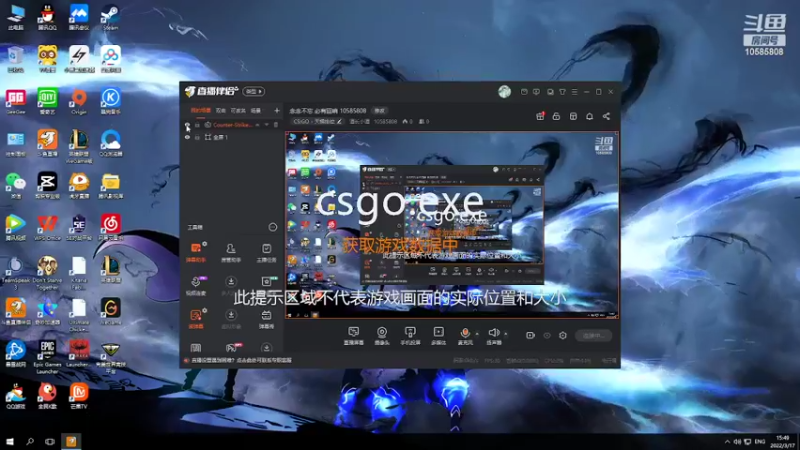
Task: Open Task View on taskbar
Action: click(49, 441)
